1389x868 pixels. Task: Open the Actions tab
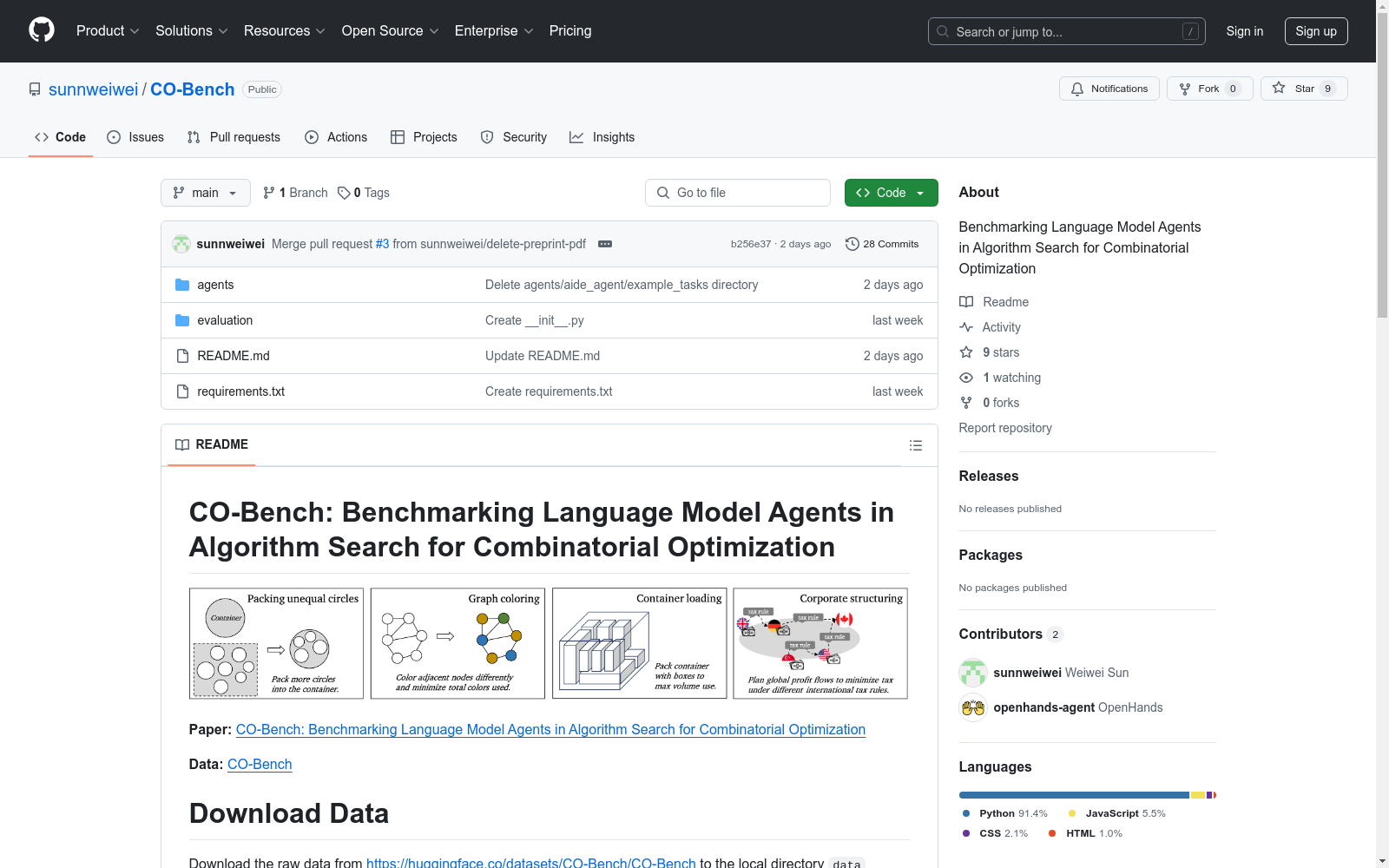click(336, 137)
